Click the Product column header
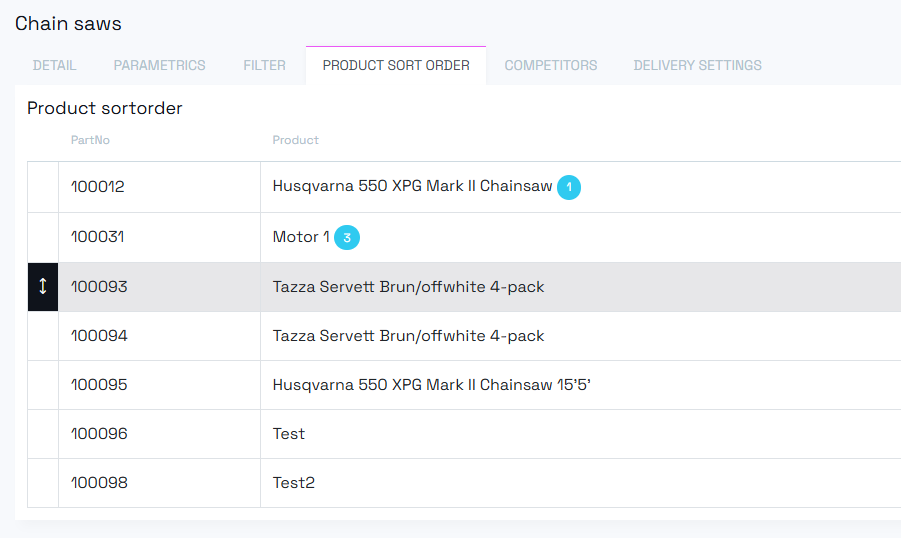901x538 pixels. (x=295, y=140)
